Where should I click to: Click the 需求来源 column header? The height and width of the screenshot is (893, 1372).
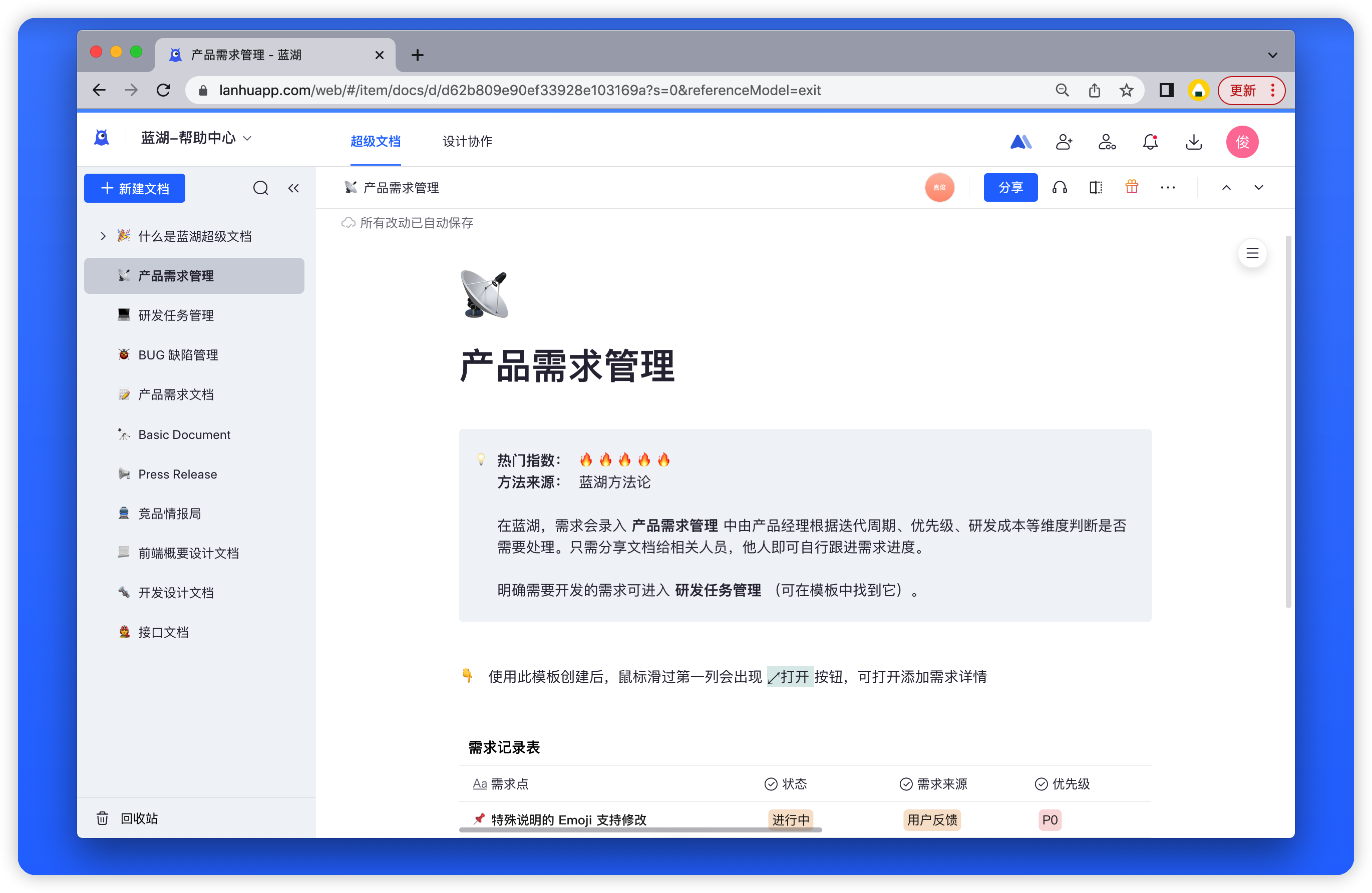(934, 783)
